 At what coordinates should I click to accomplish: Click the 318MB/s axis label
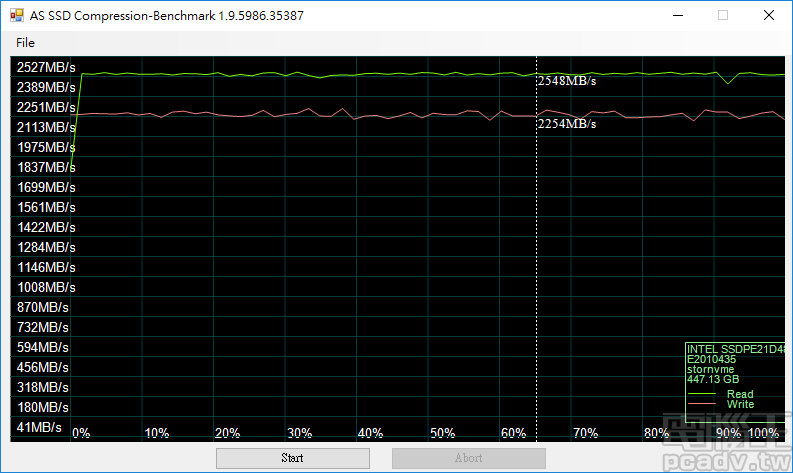click(42, 387)
